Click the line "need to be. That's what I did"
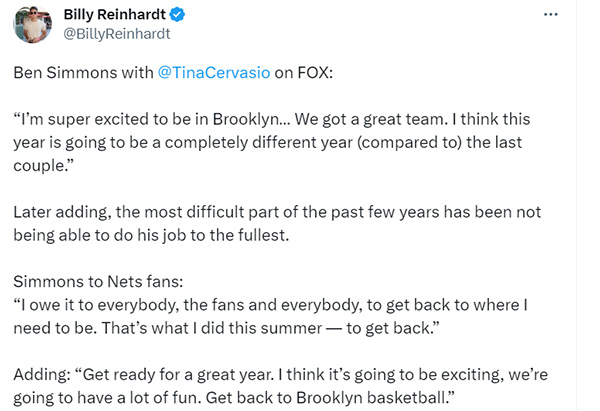The image size is (600, 411). coord(226,328)
